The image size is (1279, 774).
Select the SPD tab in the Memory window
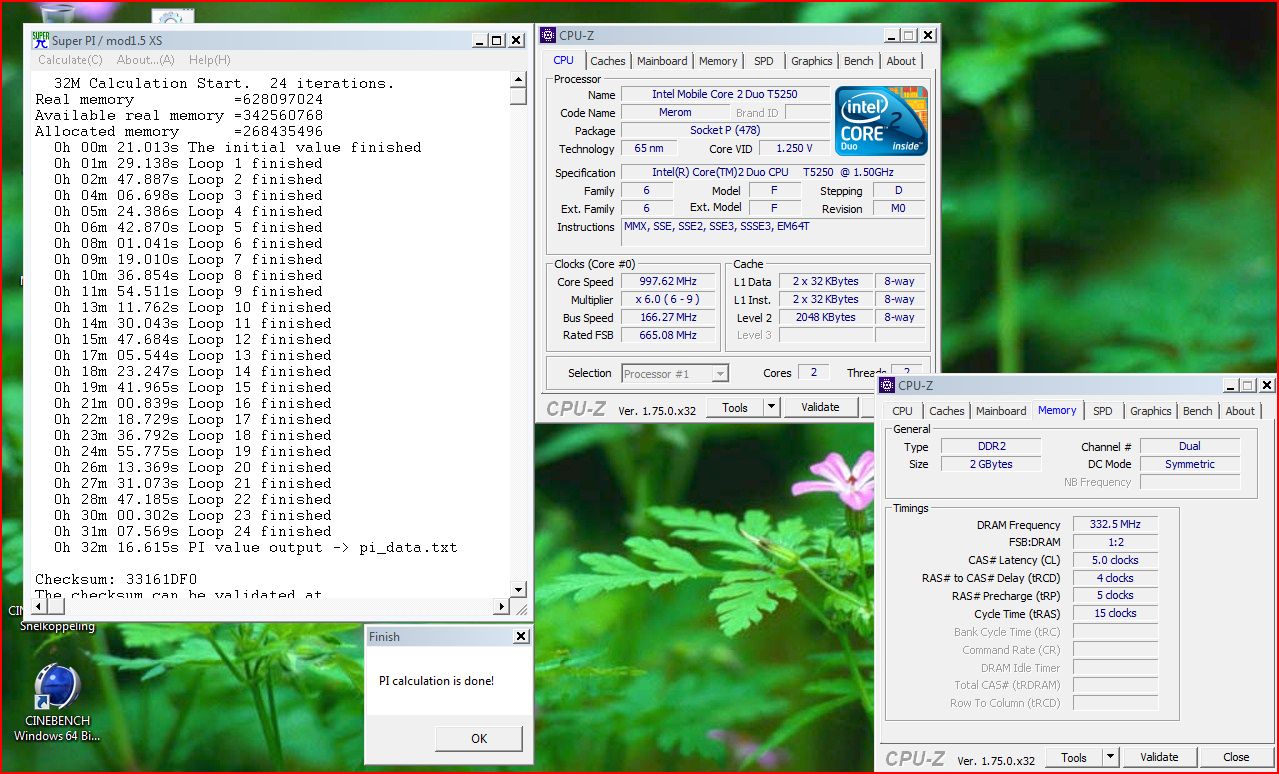click(1103, 411)
